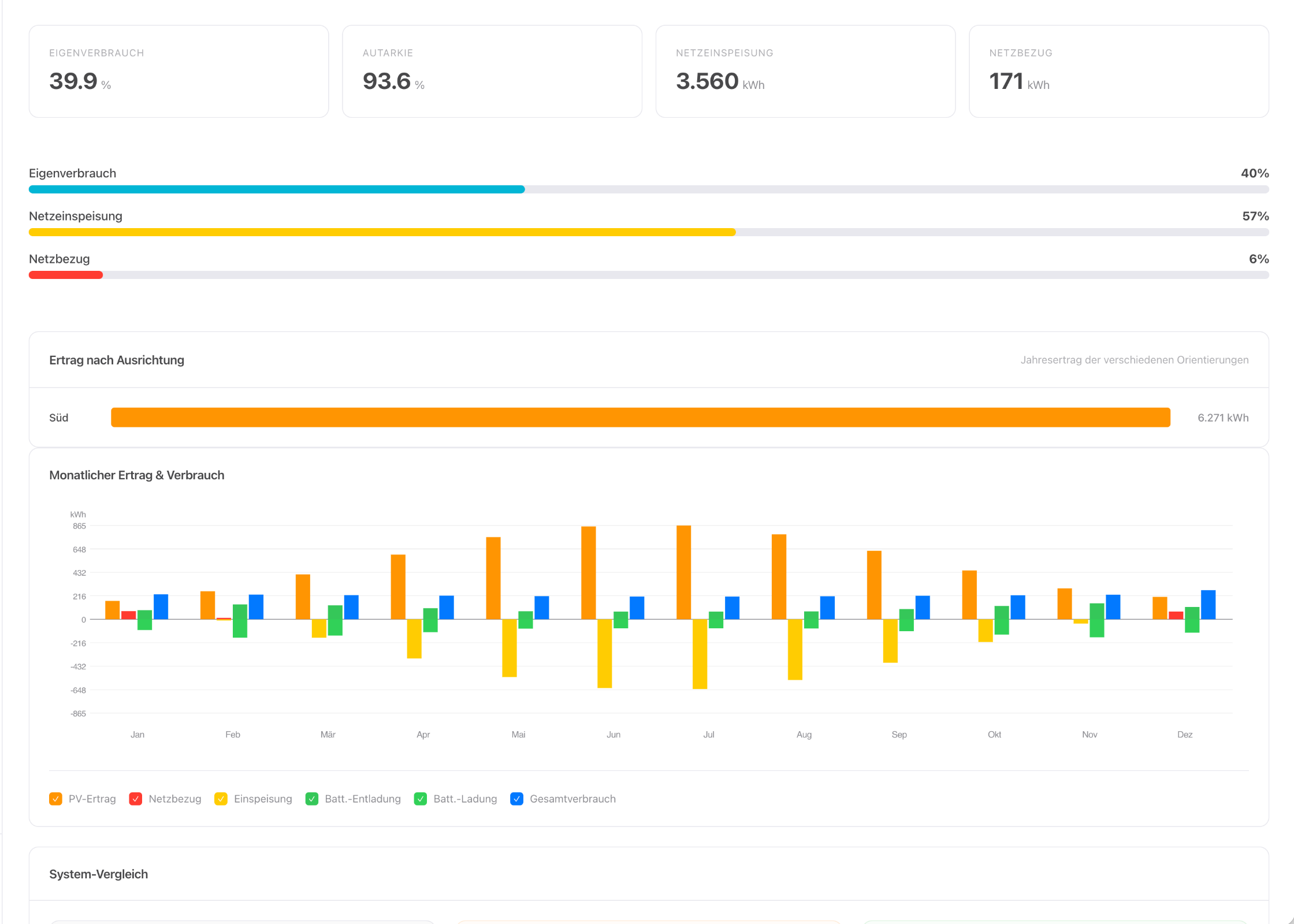The image size is (1294, 924).
Task: Click the red Netzbezug progress bar
Action: click(x=66, y=275)
